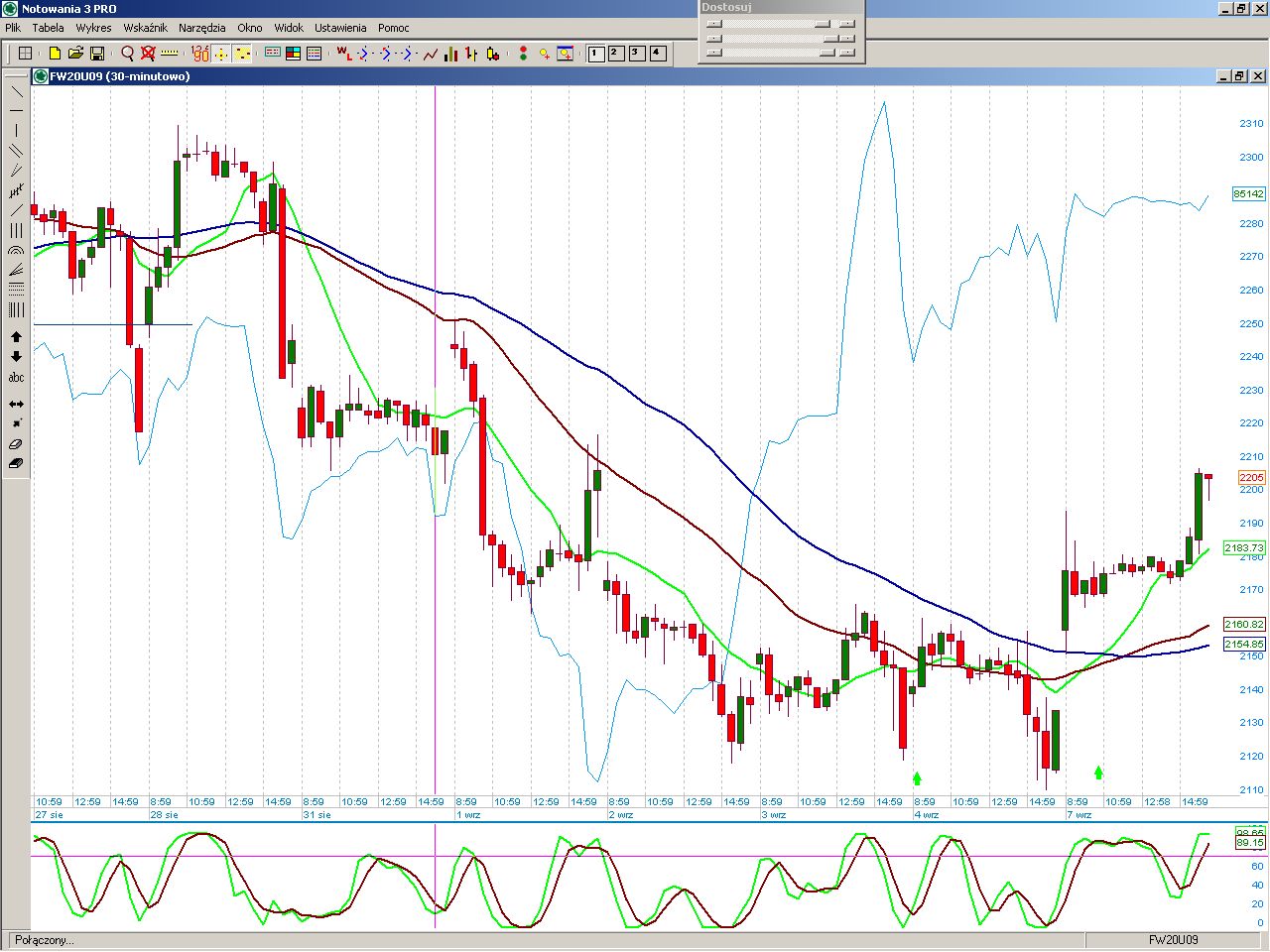The height and width of the screenshot is (952, 1270).
Task: Restore the FW20U09 chart child window
Action: (1240, 76)
